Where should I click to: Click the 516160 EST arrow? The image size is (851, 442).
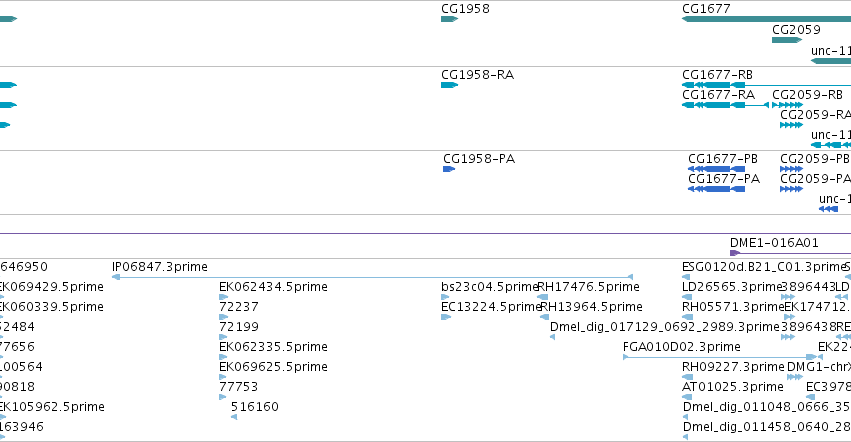[234, 417]
